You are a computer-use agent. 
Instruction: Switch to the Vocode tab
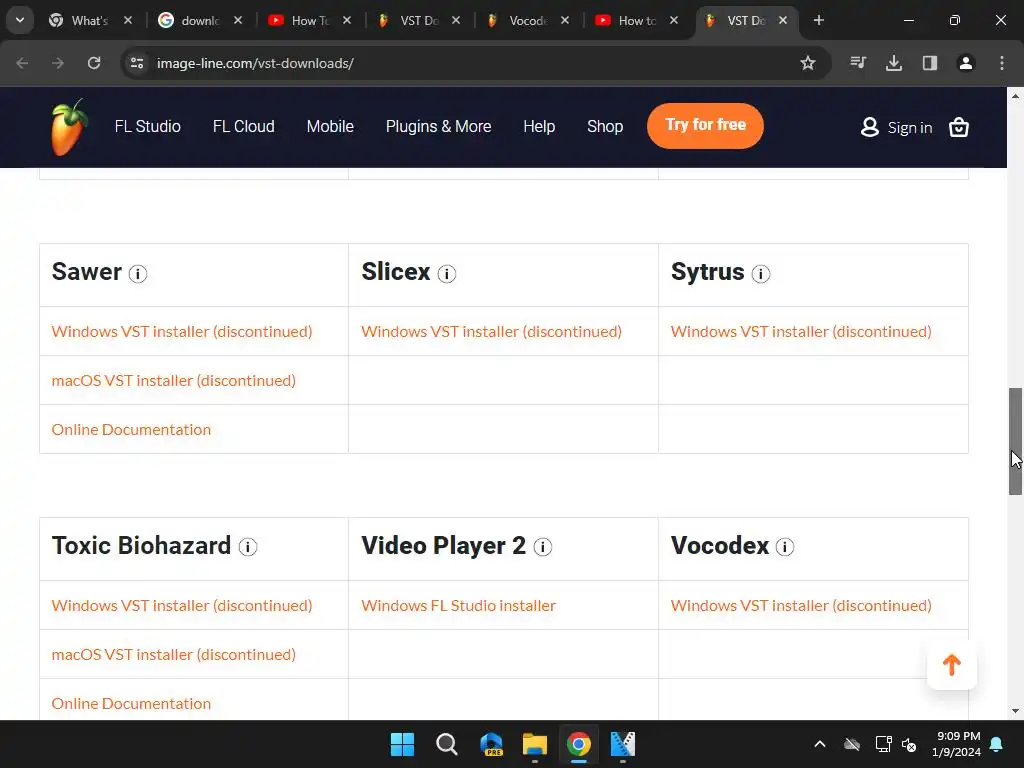pos(527,20)
